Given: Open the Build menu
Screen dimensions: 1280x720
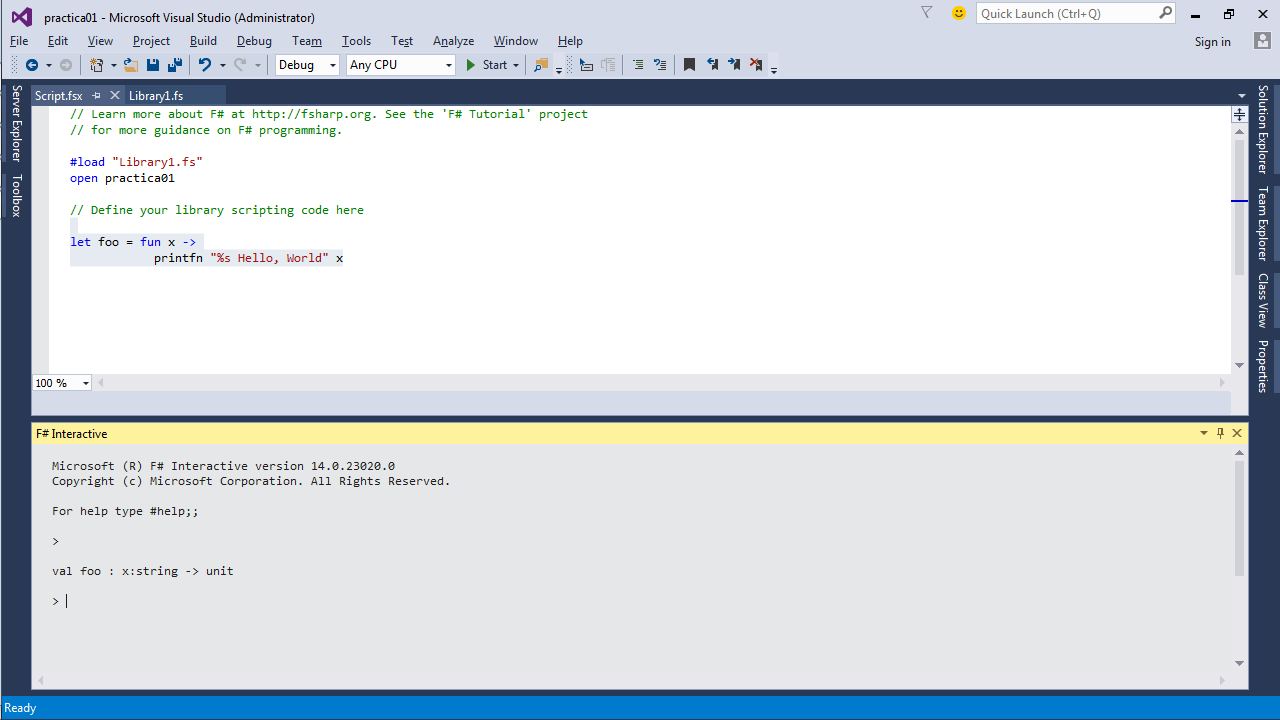Looking at the screenshot, I should tap(203, 41).
